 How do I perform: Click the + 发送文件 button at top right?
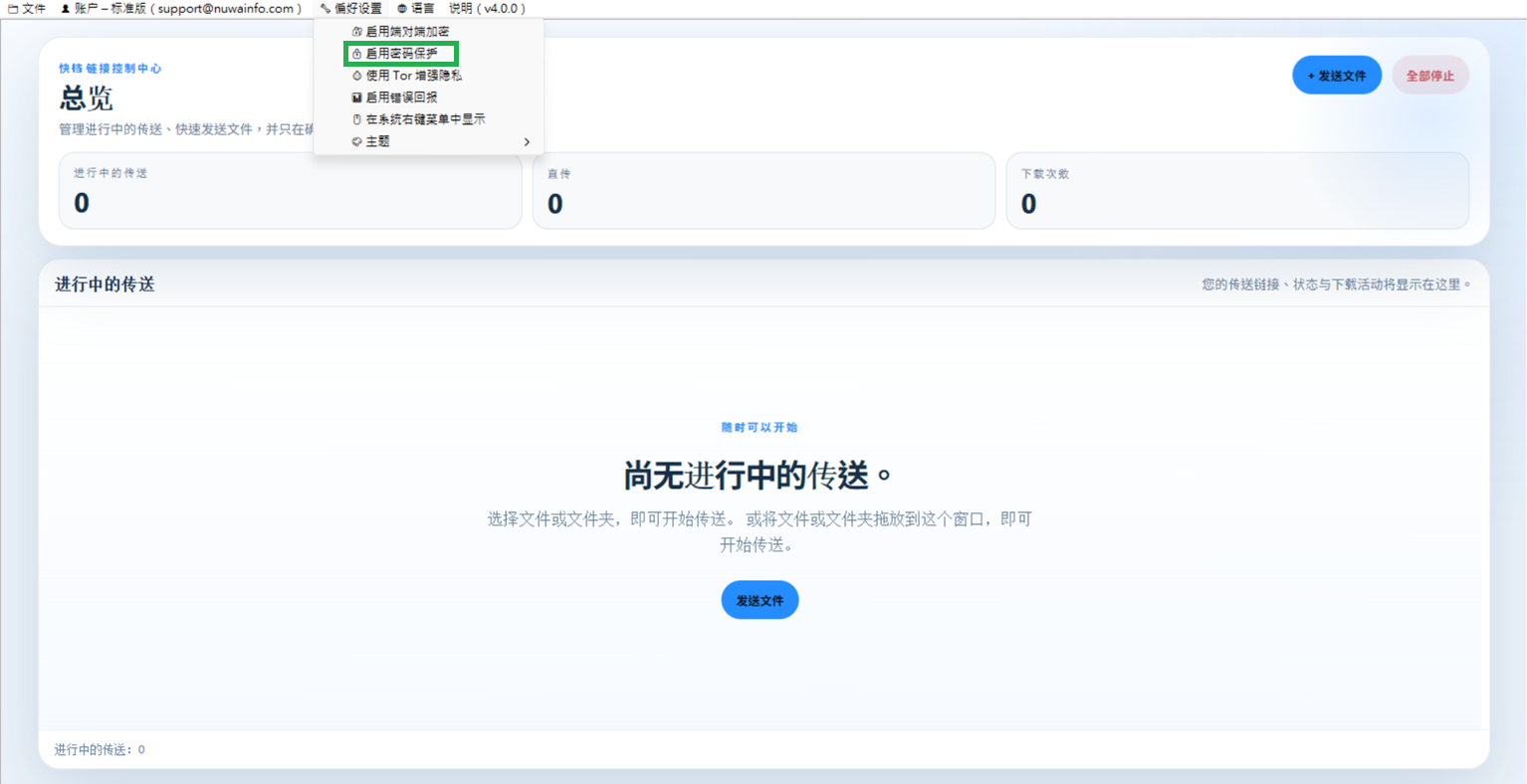pos(1337,76)
